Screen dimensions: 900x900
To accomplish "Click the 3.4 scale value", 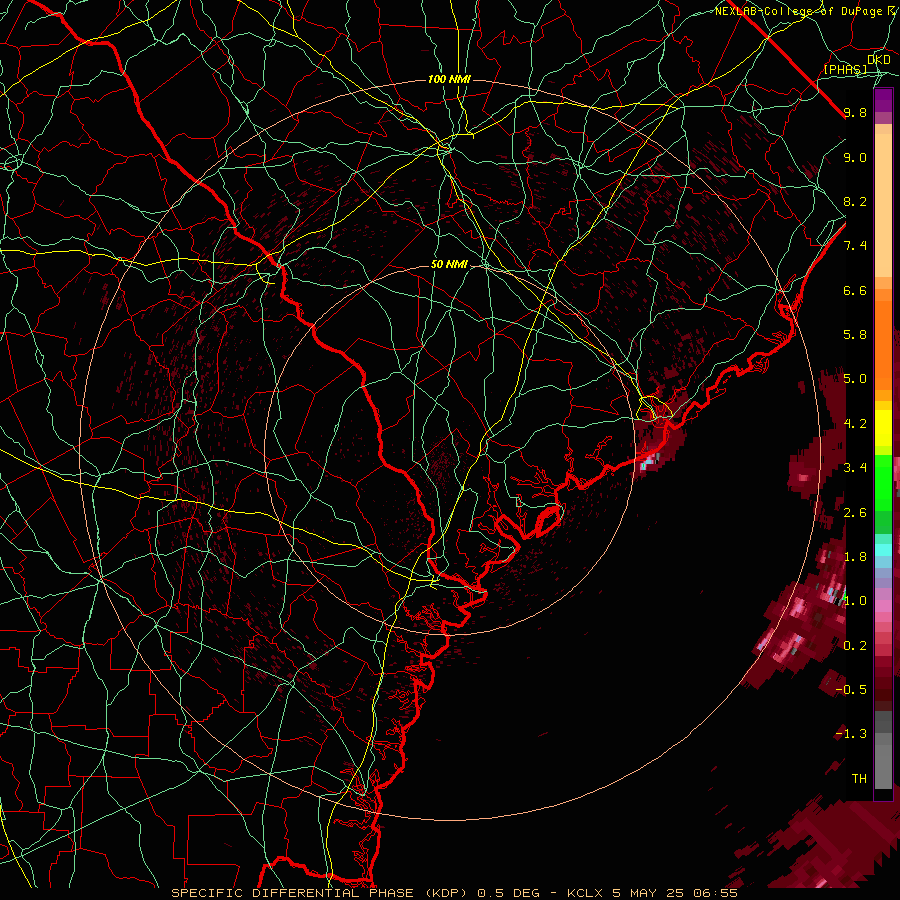I will tap(855, 468).
